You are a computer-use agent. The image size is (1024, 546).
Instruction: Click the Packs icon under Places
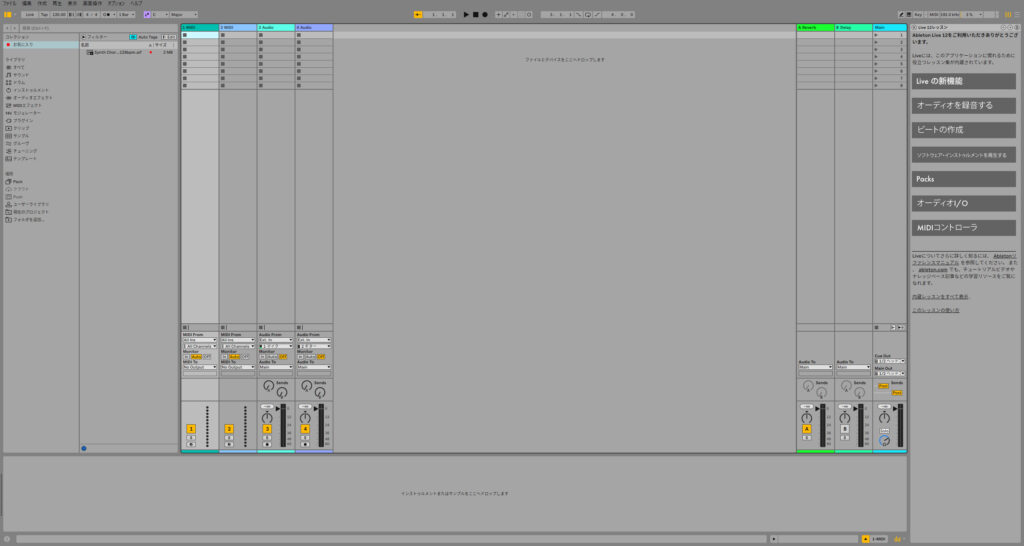pos(17,181)
